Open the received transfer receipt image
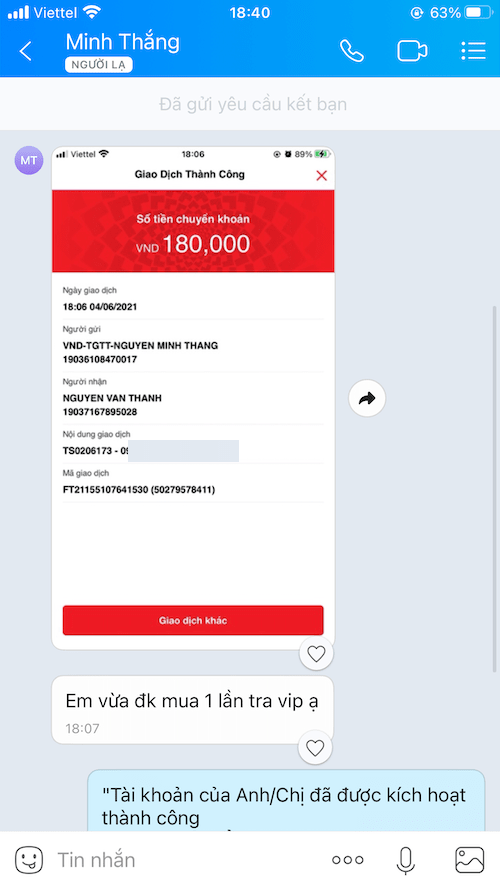 193,398
